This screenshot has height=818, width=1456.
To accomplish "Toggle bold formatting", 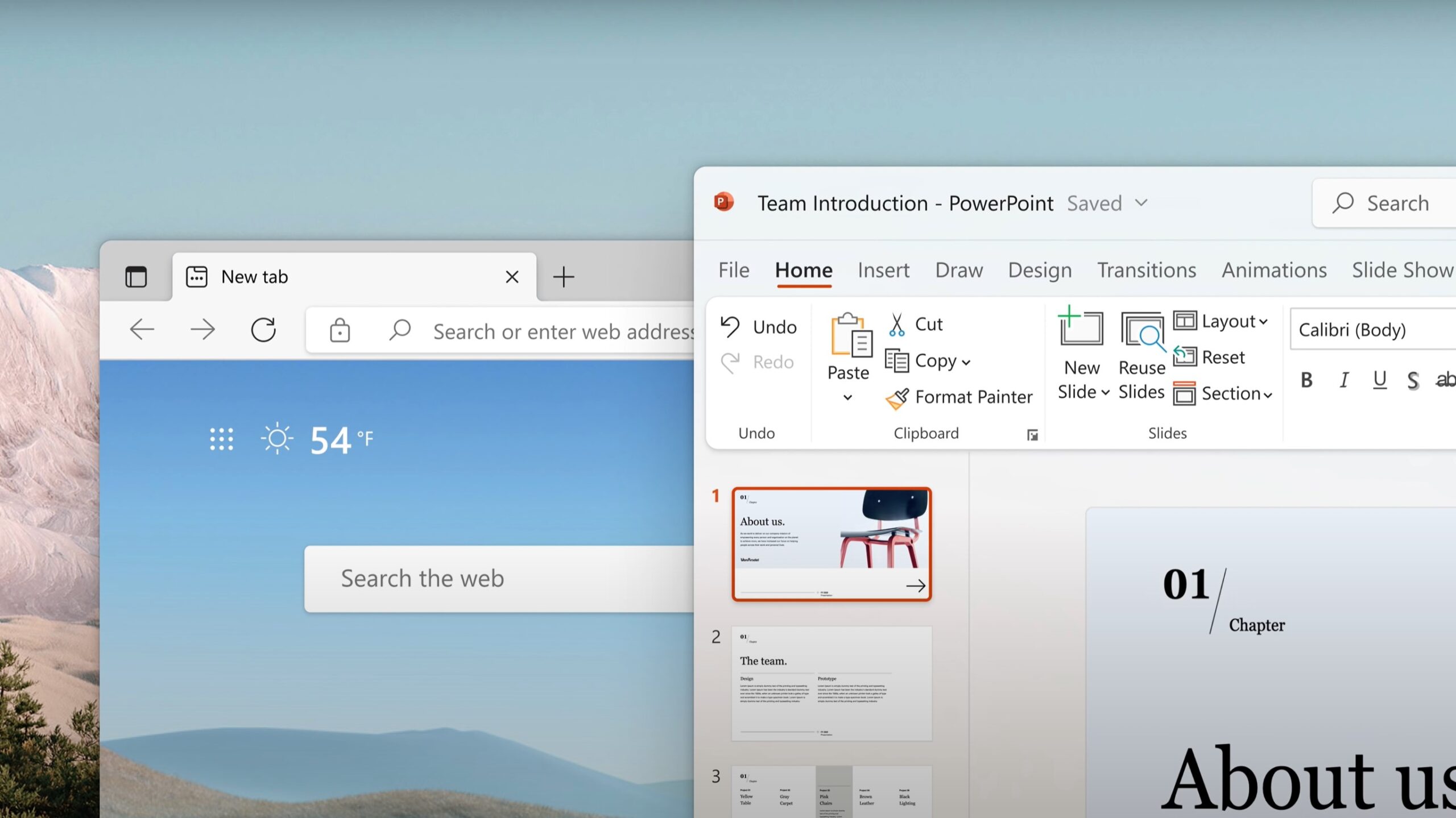I will [x=1306, y=380].
